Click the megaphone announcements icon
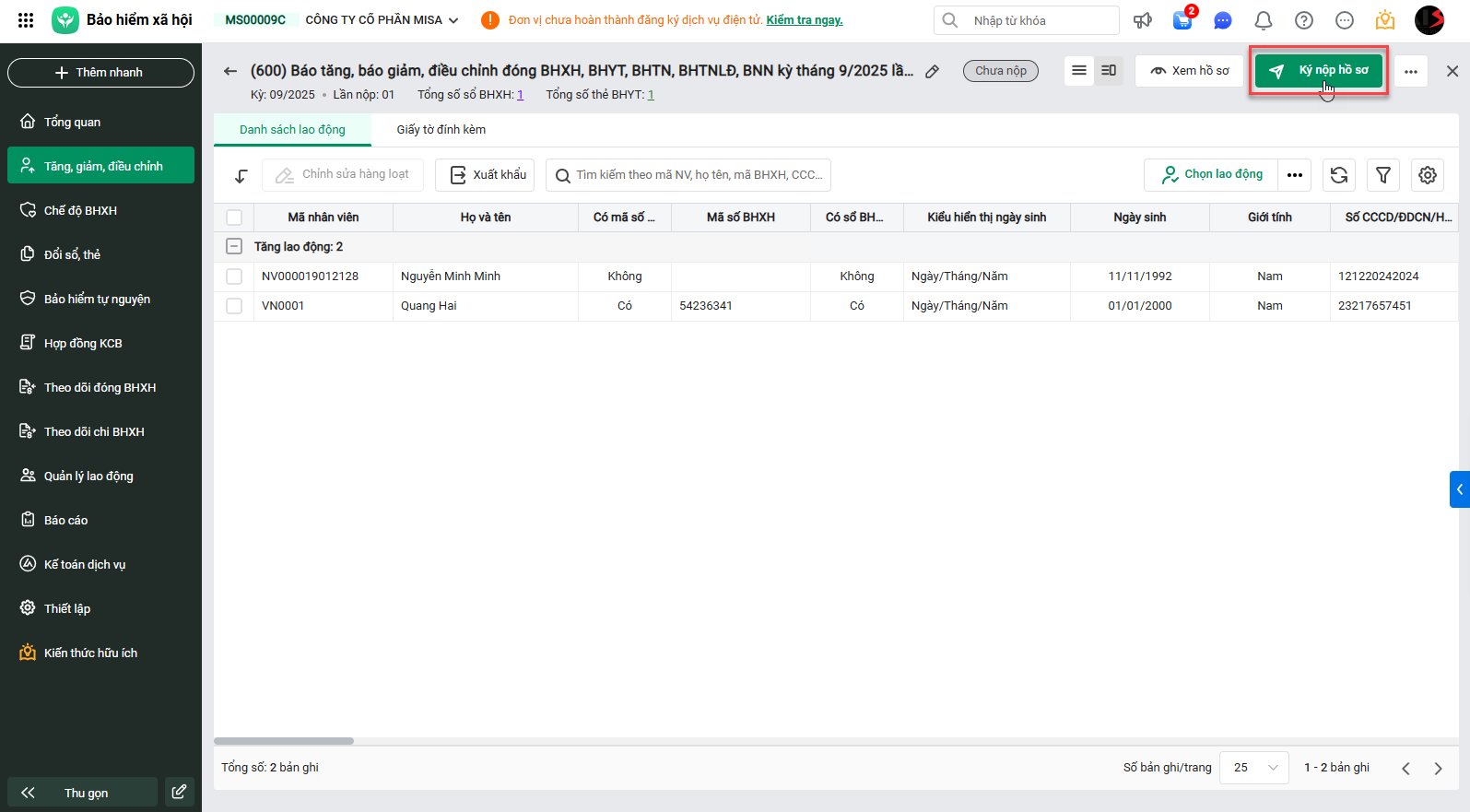The height and width of the screenshot is (812, 1470). click(x=1143, y=20)
